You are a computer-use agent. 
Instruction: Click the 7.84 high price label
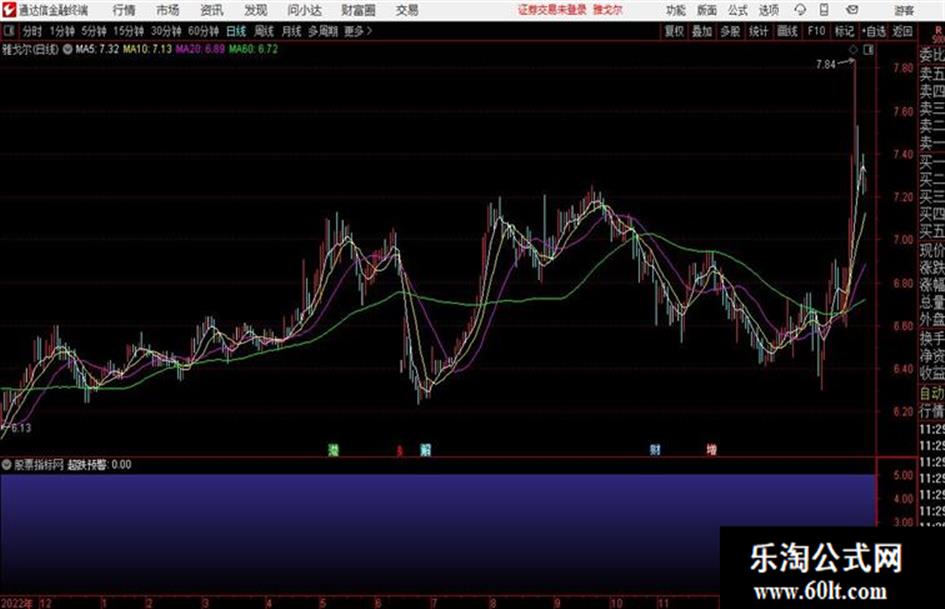tap(826, 65)
